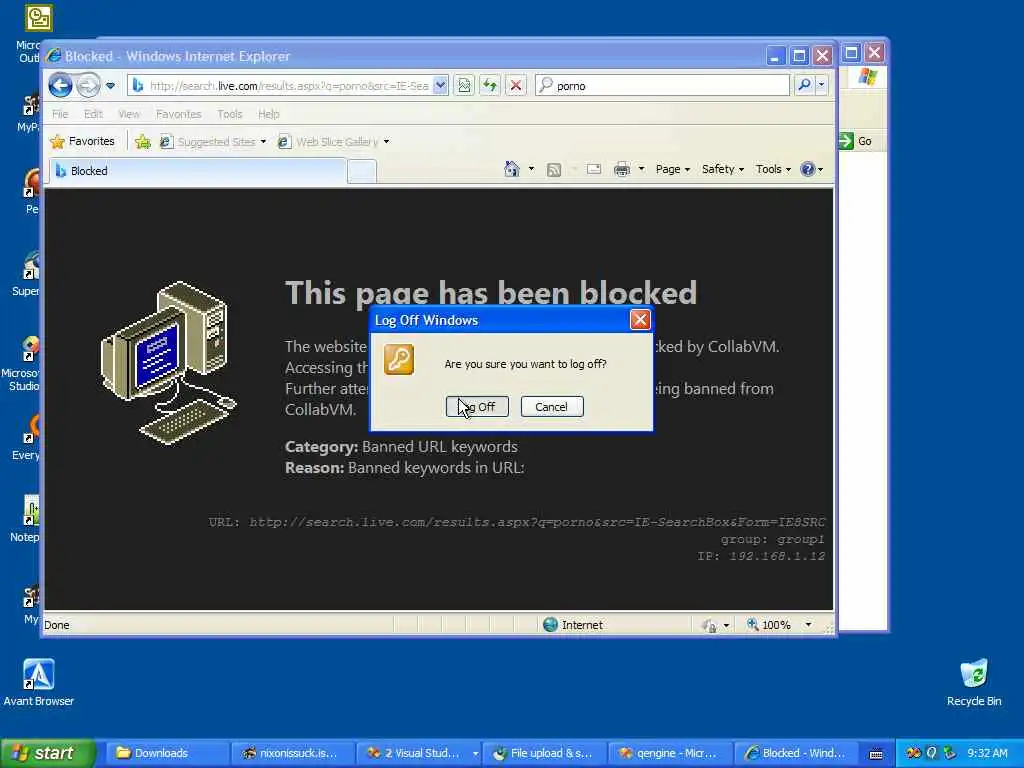Click the magnifier Search button

805,85
